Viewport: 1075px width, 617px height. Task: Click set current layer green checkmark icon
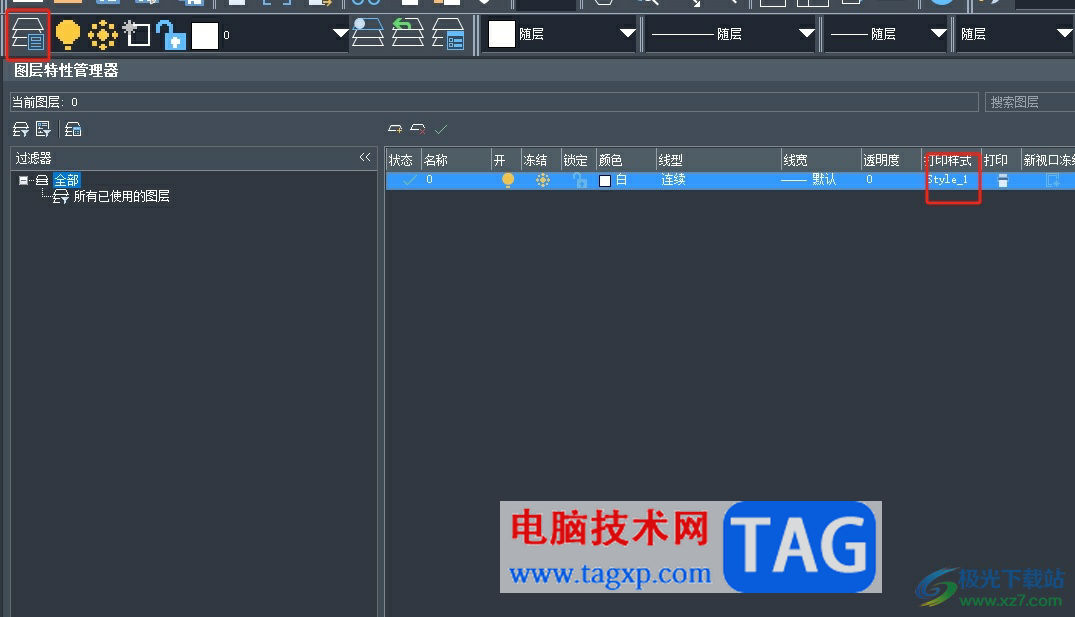(x=441, y=129)
